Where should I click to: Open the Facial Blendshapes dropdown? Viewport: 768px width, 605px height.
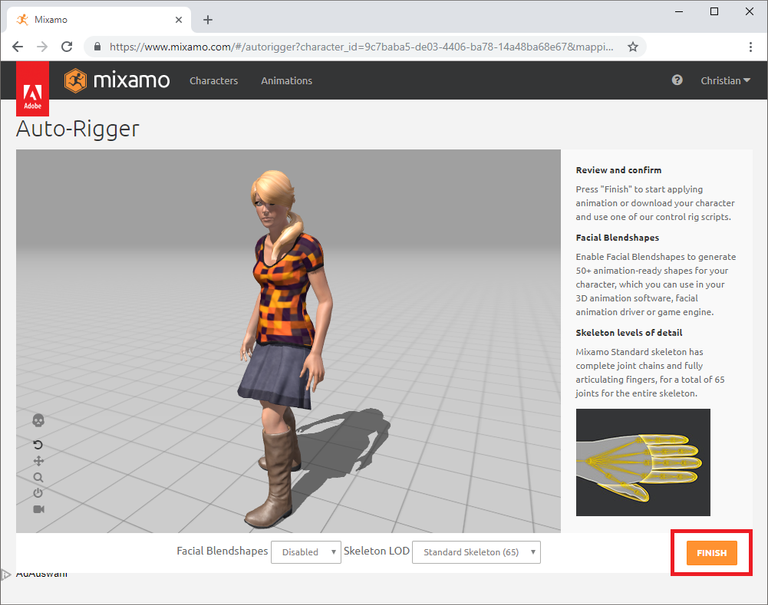306,552
